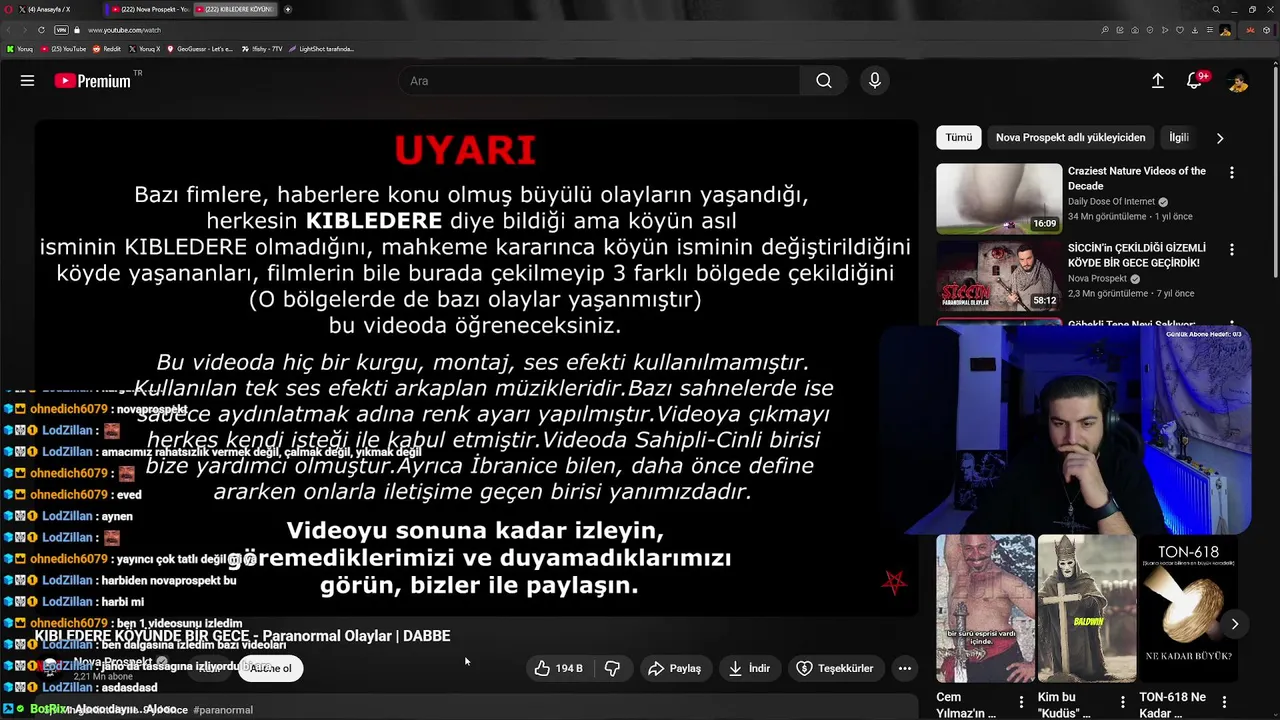Open the Cem Yılmaz short thumbnail
Screen dimensions: 1280x720
tap(985, 608)
